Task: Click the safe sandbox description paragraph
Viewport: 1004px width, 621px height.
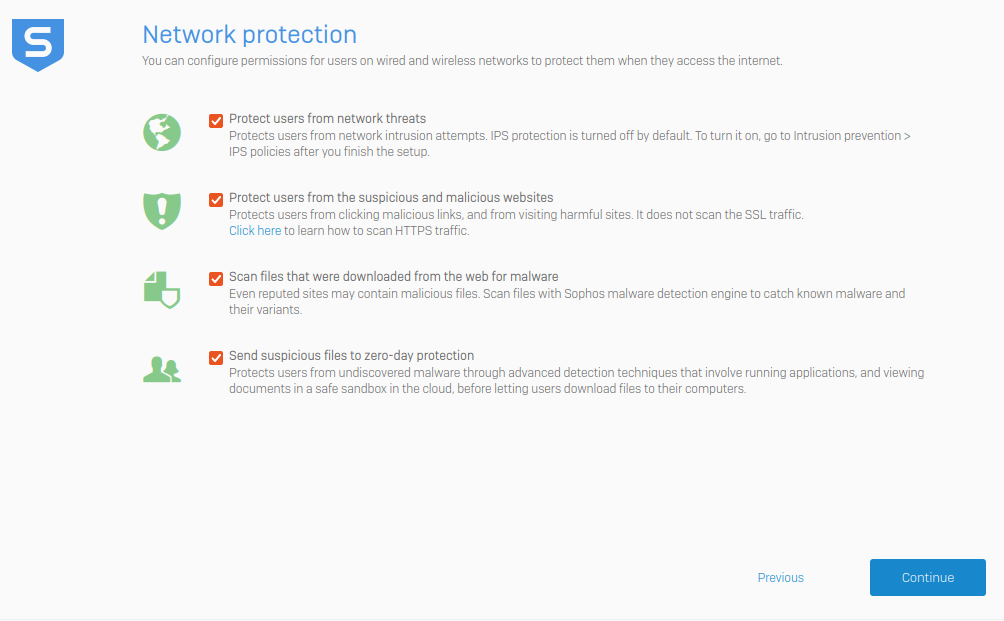Action: [x=576, y=380]
